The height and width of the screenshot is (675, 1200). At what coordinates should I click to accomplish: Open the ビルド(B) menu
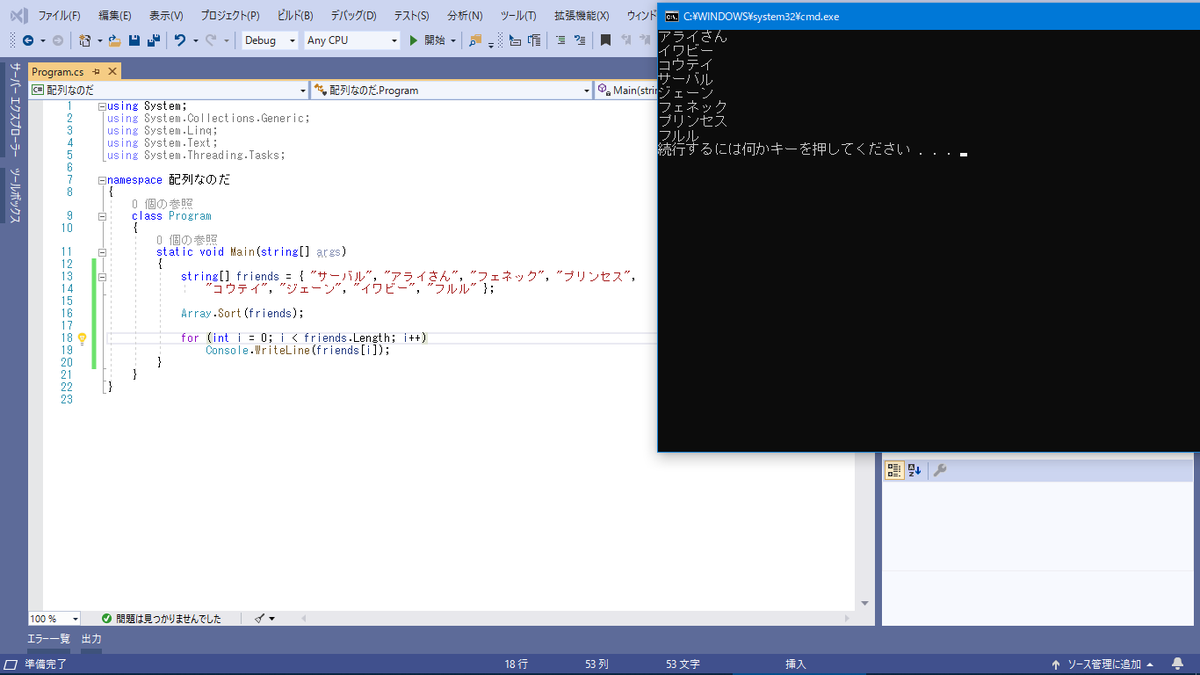[295, 16]
